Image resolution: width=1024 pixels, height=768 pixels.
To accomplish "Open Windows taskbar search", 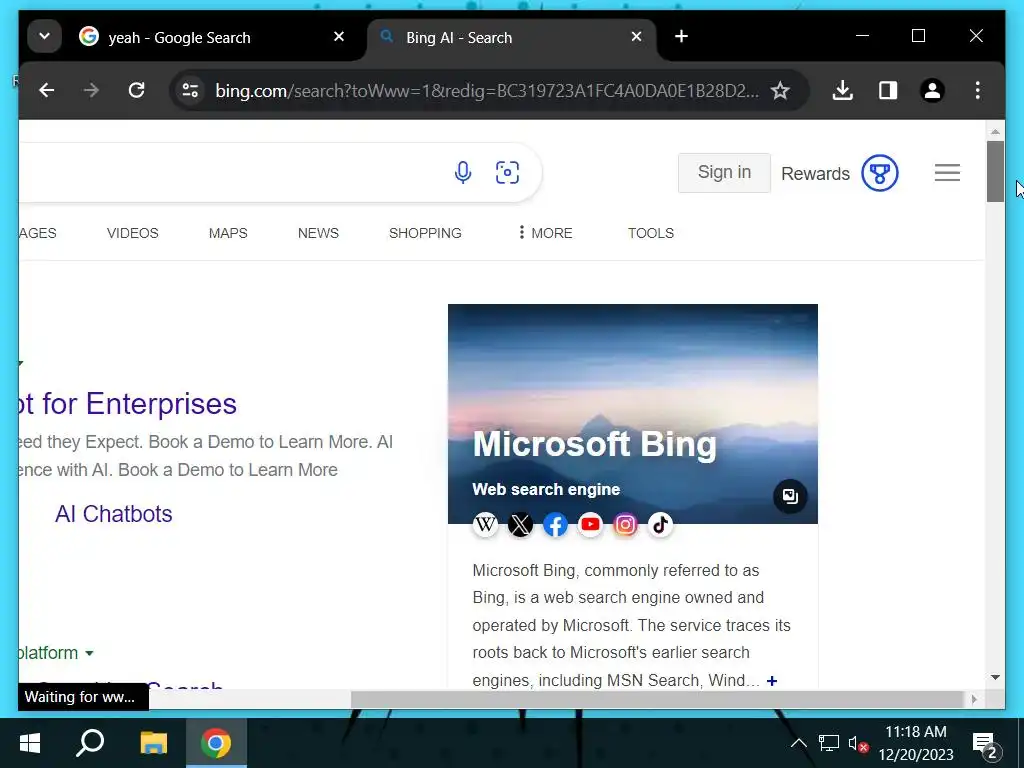I will click(90, 743).
